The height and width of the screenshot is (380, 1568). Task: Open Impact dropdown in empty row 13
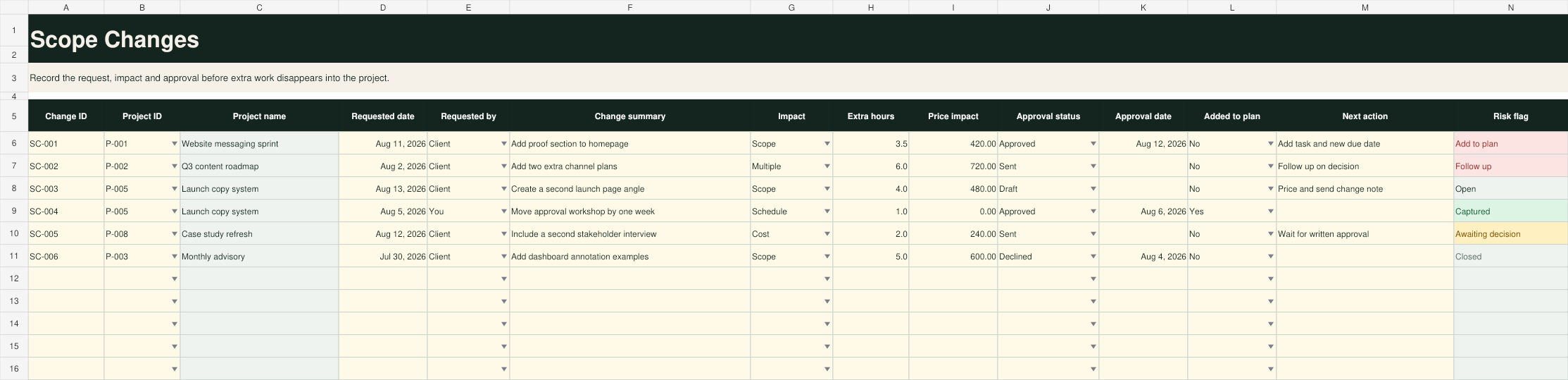[827, 302]
